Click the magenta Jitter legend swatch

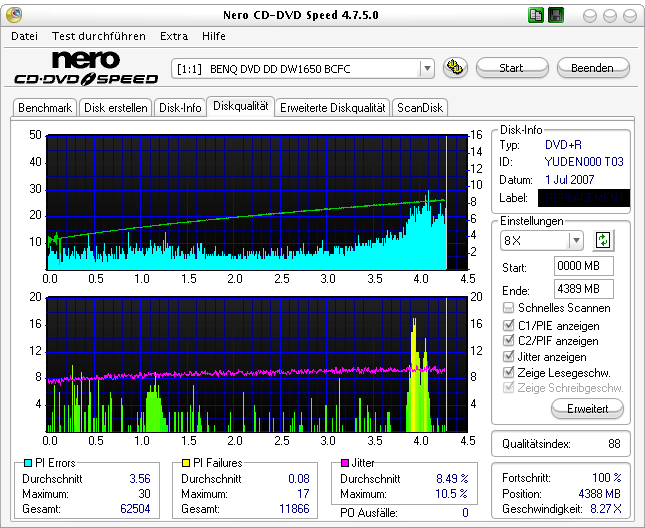pyautogui.click(x=345, y=463)
